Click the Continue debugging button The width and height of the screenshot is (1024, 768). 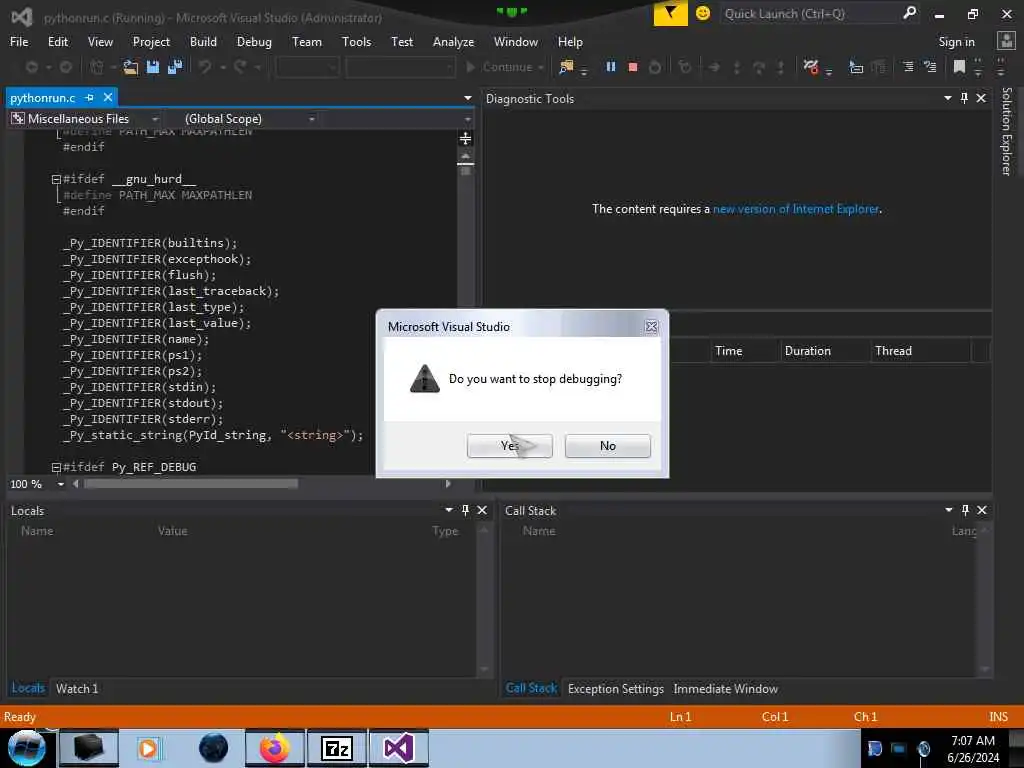click(x=504, y=67)
